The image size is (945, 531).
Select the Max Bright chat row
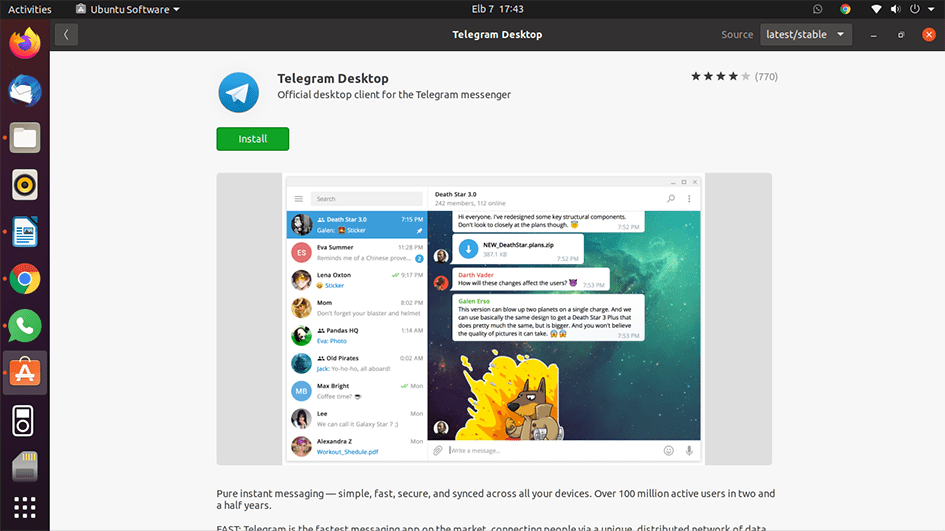[357, 391]
